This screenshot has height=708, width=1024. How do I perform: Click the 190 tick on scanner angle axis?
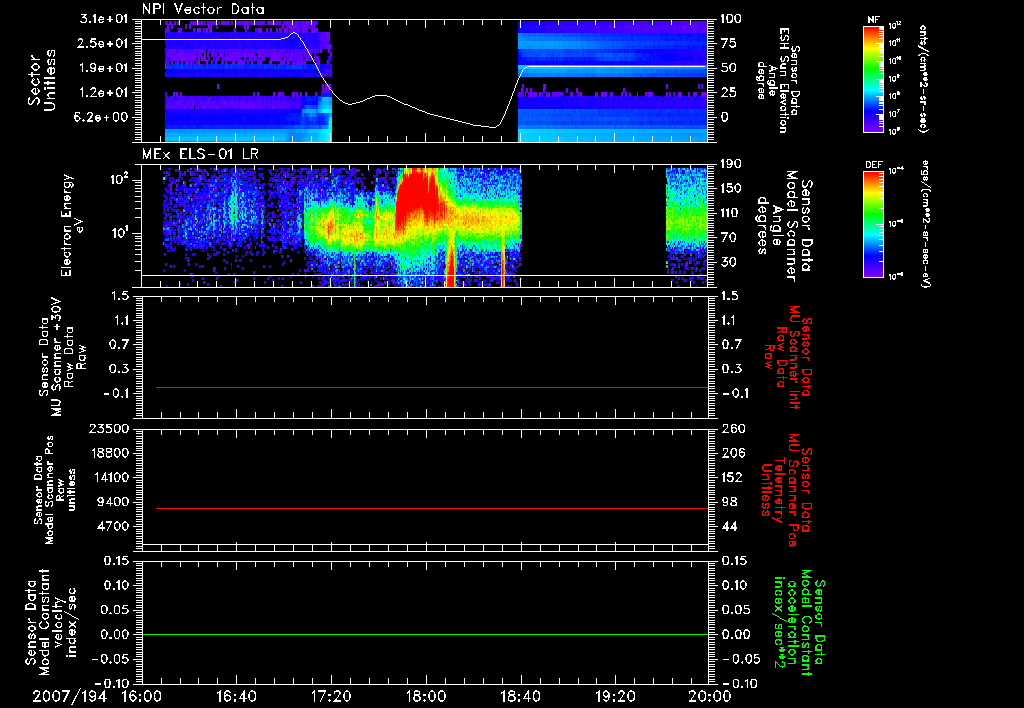pos(731,164)
